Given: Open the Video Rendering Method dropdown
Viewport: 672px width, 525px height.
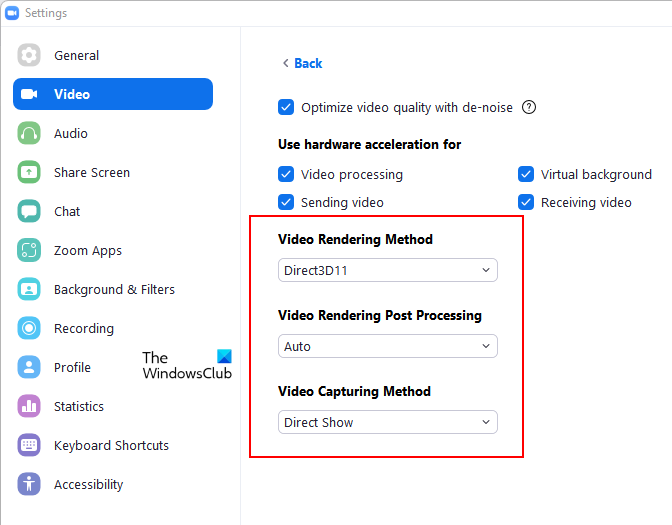Looking at the screenshot, I should click(x=387, y=270).
